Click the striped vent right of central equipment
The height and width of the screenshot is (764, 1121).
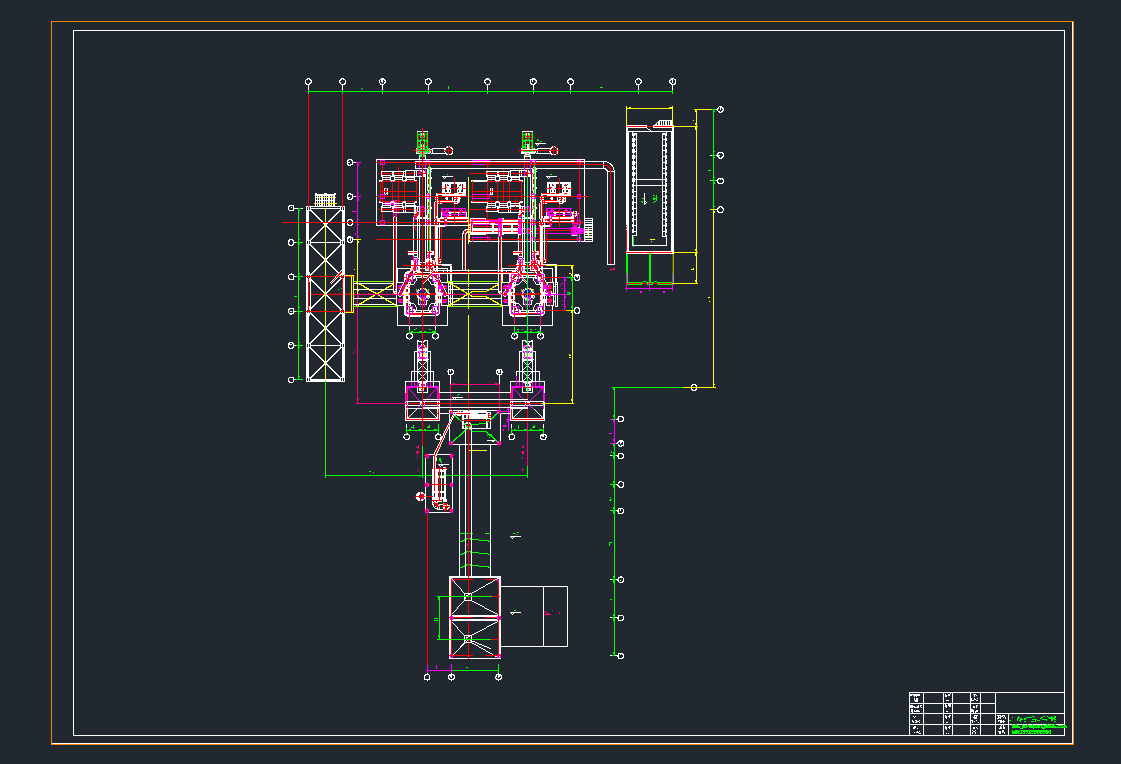588,229
